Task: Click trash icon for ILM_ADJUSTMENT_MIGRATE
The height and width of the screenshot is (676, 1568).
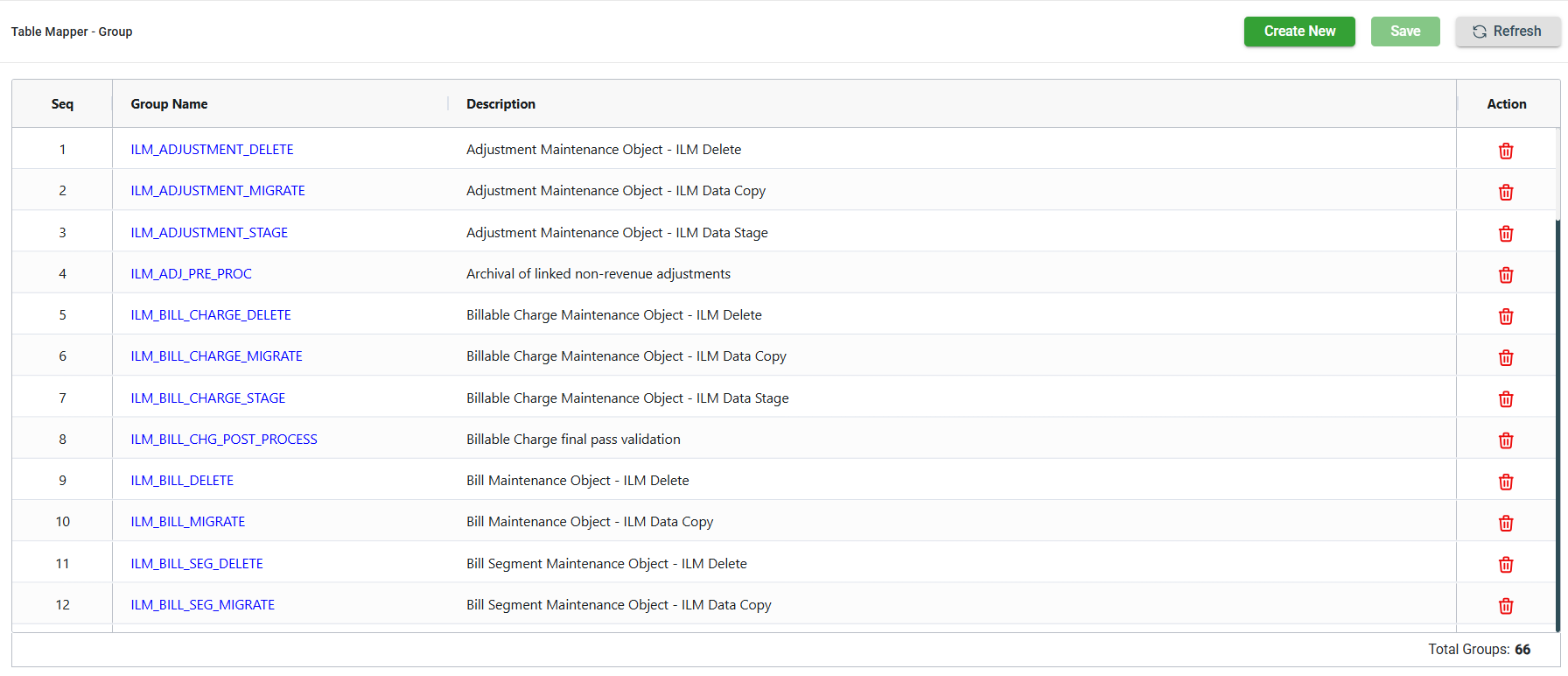Action: coord(1505,192)
